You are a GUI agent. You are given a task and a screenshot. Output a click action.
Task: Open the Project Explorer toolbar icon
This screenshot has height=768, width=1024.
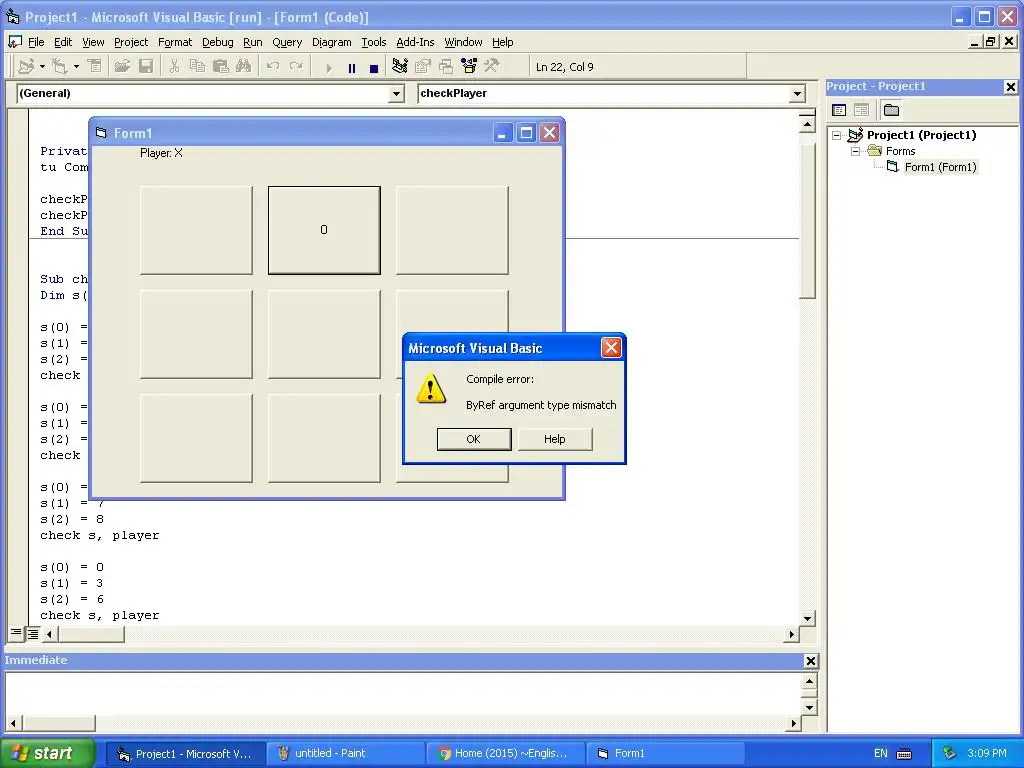(x=400, y=66)
